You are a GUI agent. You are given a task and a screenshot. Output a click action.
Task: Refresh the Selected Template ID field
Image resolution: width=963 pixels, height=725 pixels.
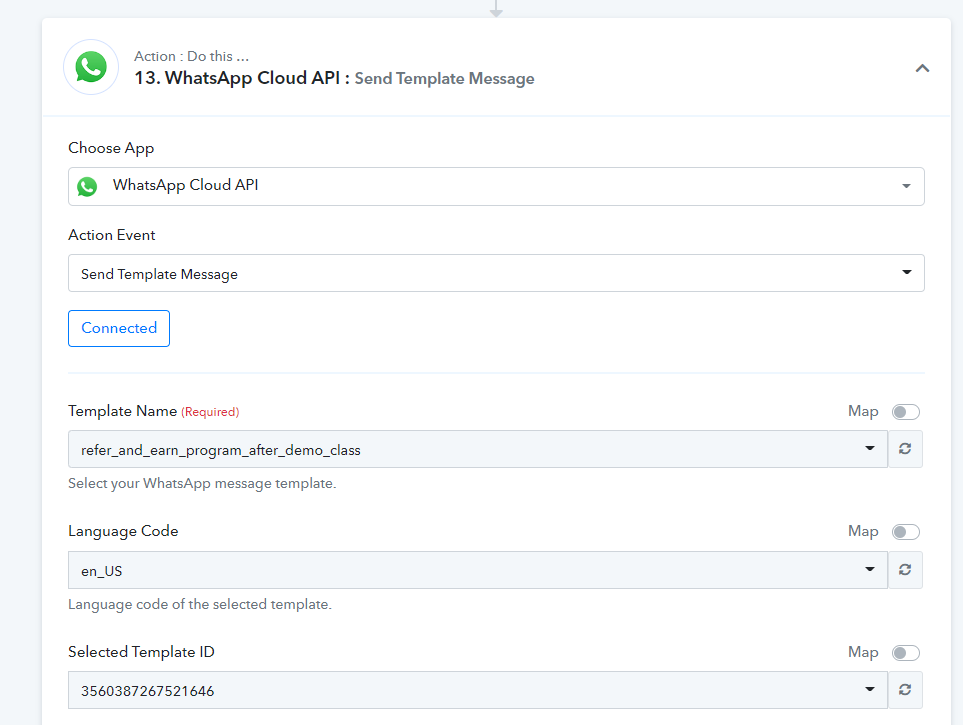tap(905, 690)
